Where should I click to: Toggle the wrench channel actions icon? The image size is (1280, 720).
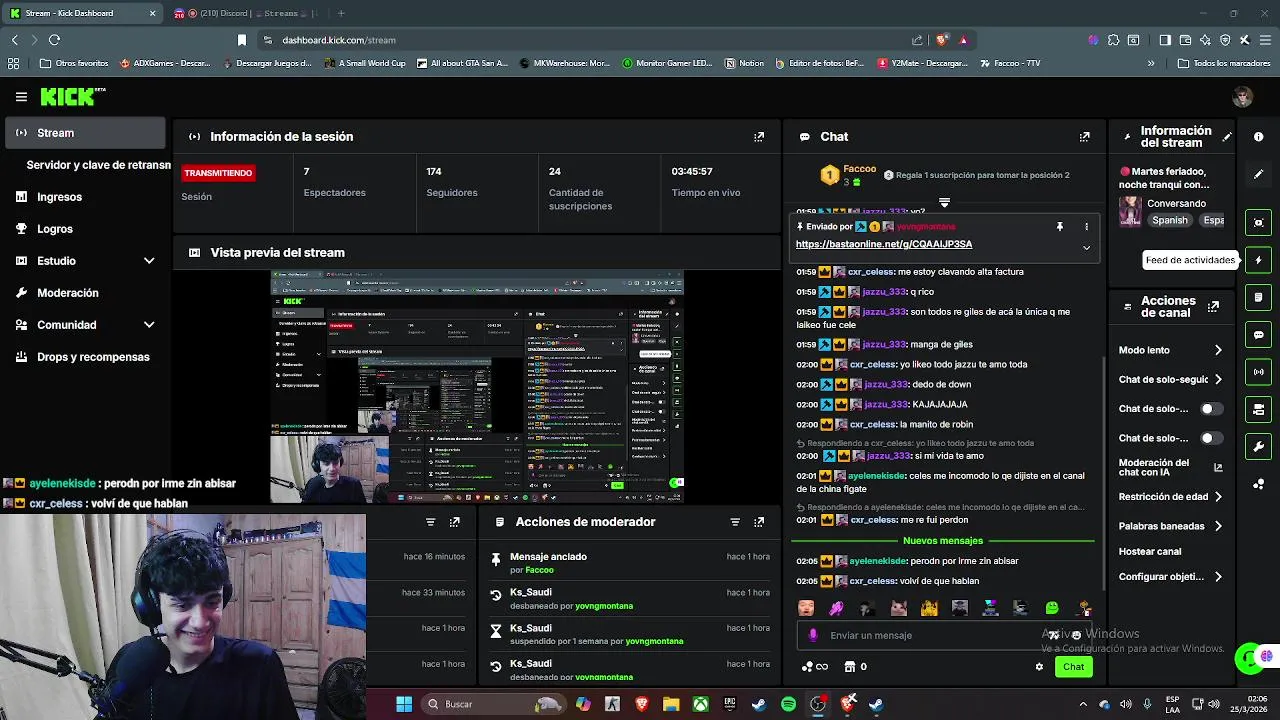tap(1259, 446)
